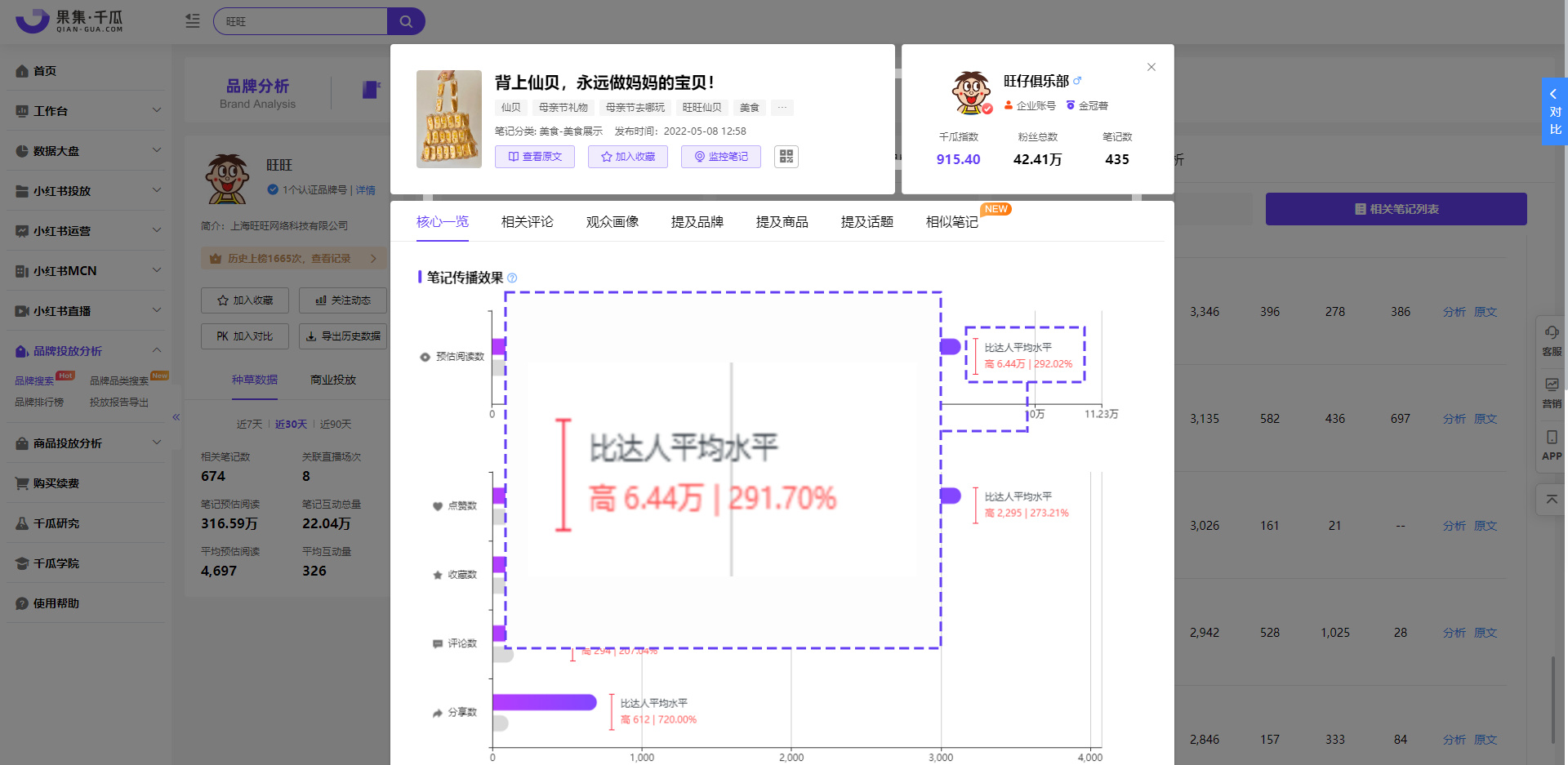Switch to the 相关评论 tab
1568x765 pixels.
click(527, 221)
